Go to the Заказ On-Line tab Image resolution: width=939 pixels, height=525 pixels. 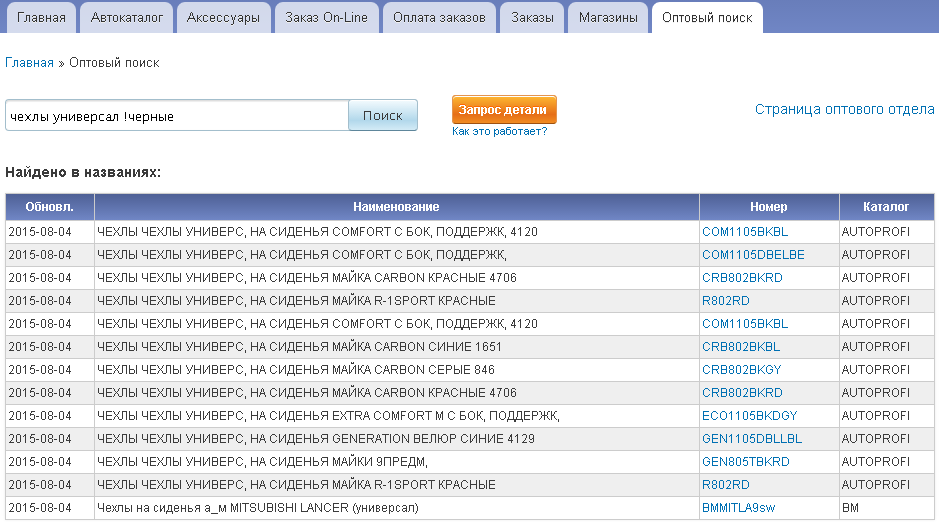326,17
